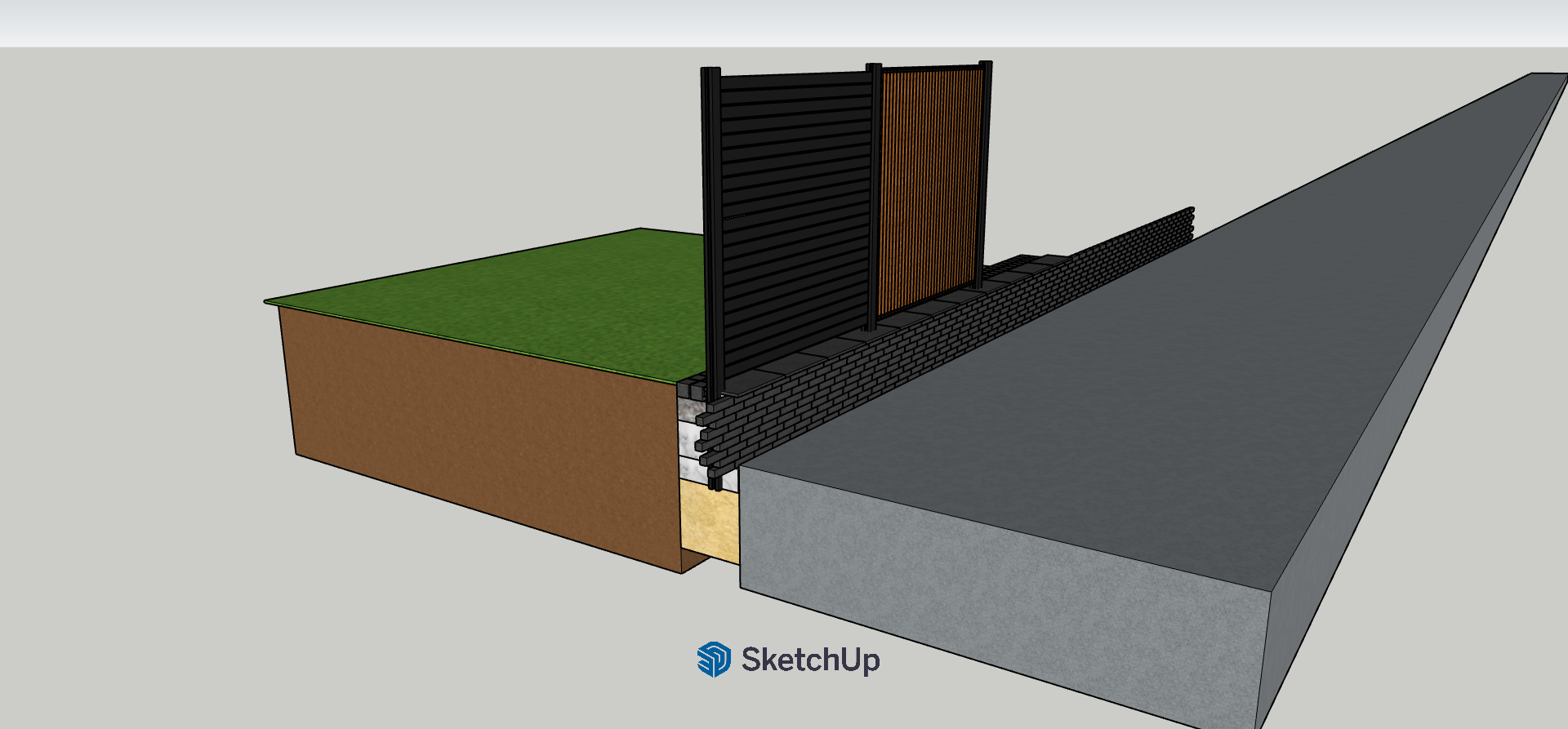Select the leftmost black fence post
The width and height of the screenshot is (1568, 729).
(x=711, y=233)
